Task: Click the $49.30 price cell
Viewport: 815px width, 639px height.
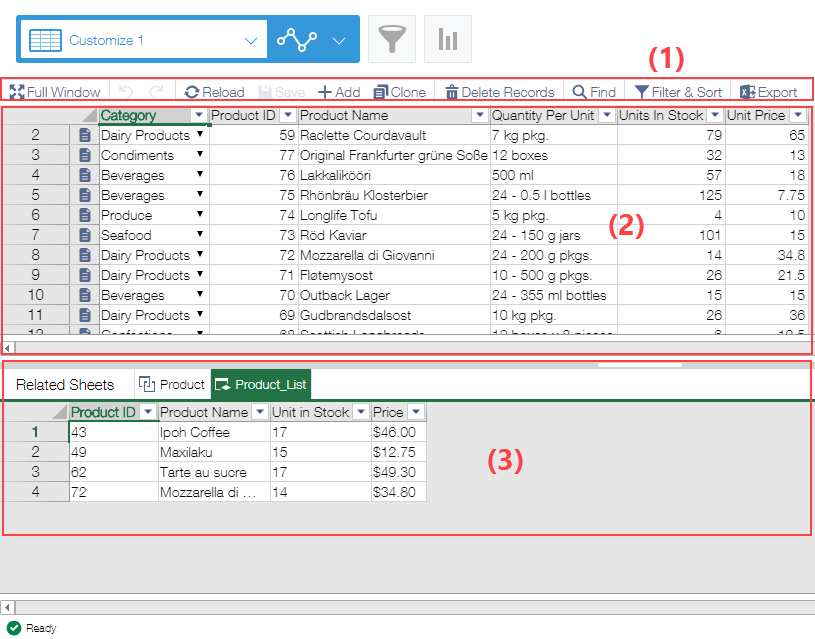Action: (399, 472)
